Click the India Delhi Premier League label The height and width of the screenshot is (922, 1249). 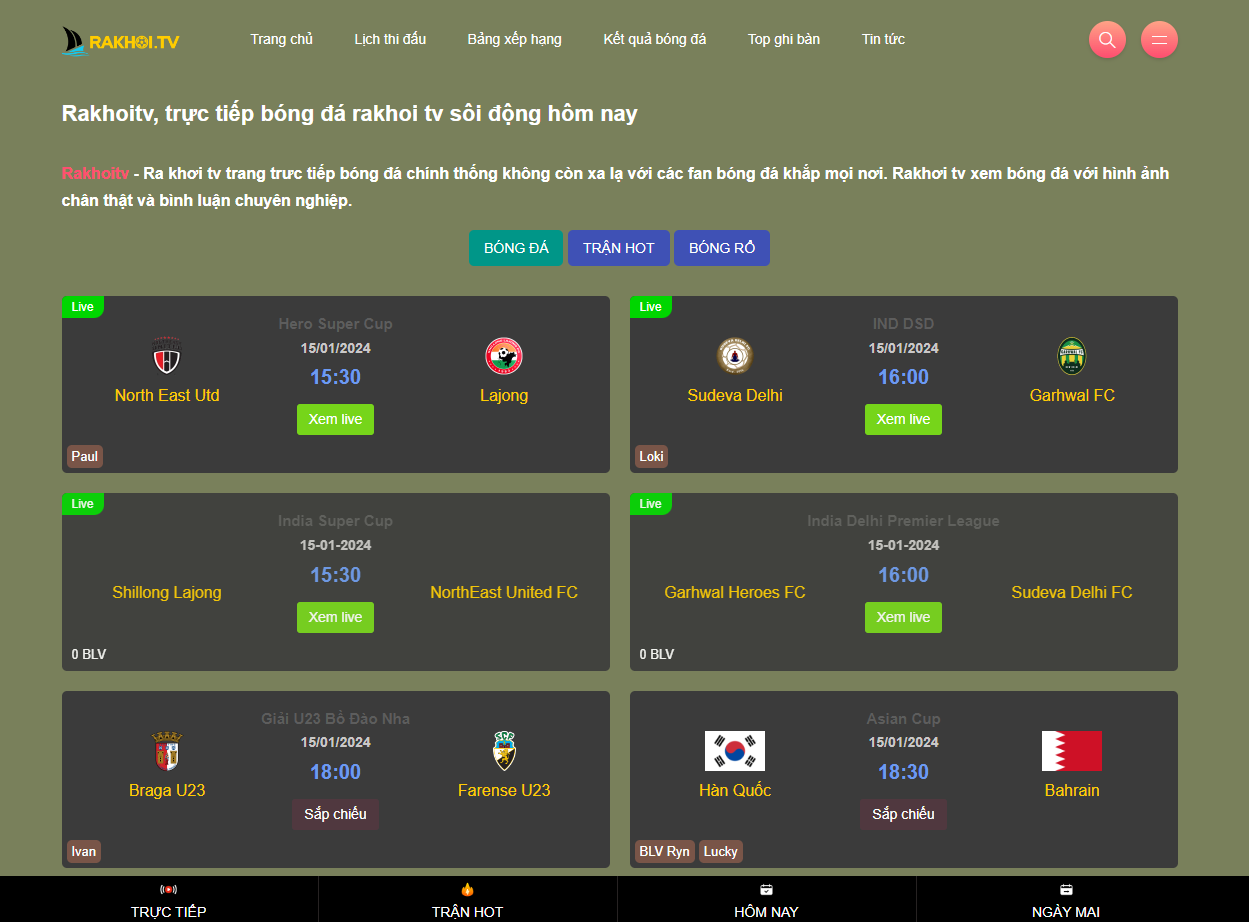(903, 521)
